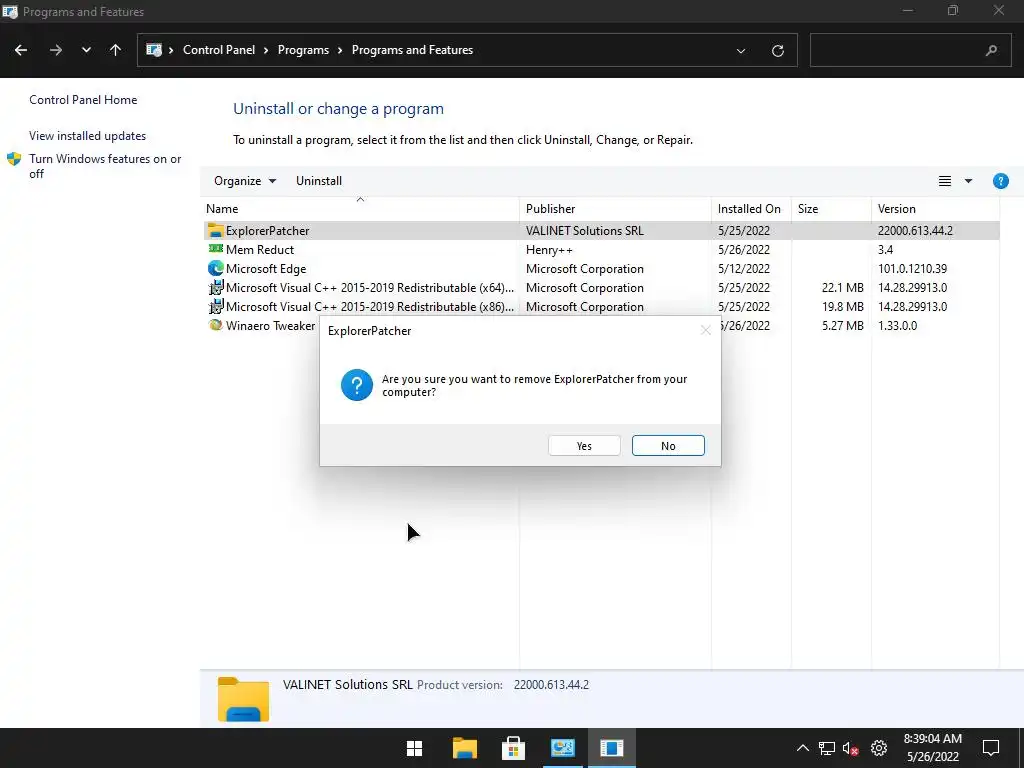The image size is (1024, 768).
Task: Switch to Control Panel taskbar icon
Action: click(562, 748)
